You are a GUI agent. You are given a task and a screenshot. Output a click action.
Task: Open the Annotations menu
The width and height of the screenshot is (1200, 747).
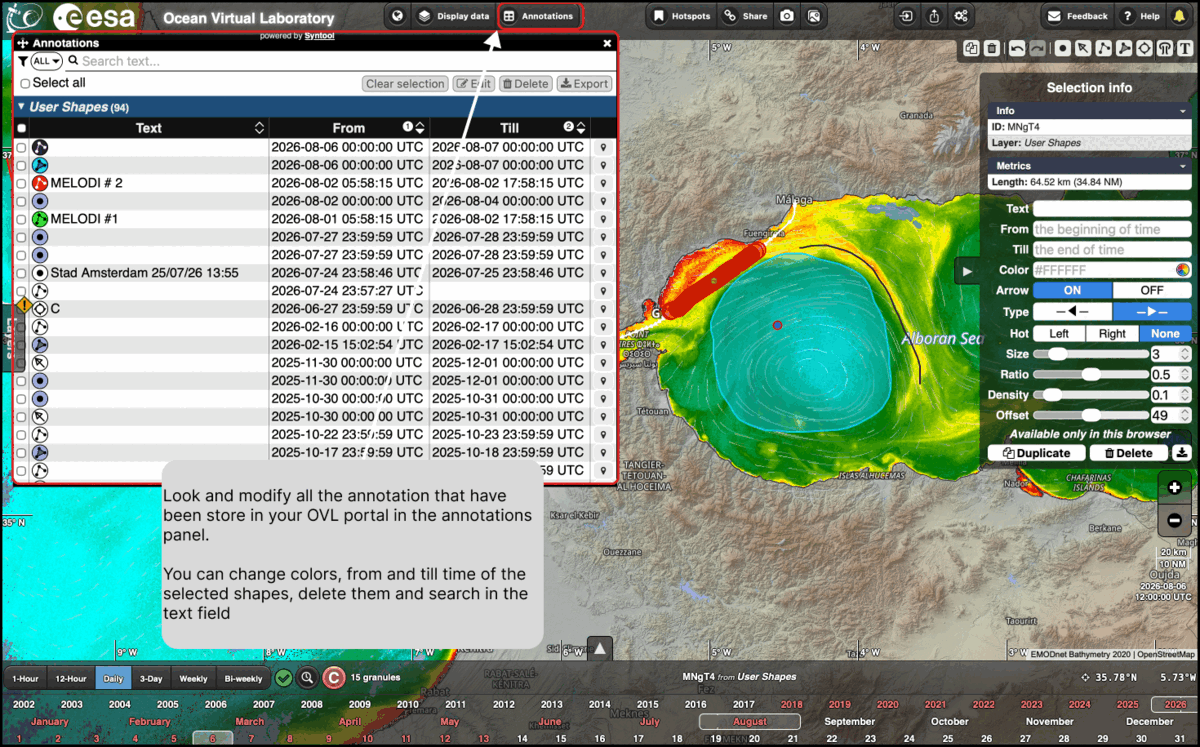click(539, 16)
